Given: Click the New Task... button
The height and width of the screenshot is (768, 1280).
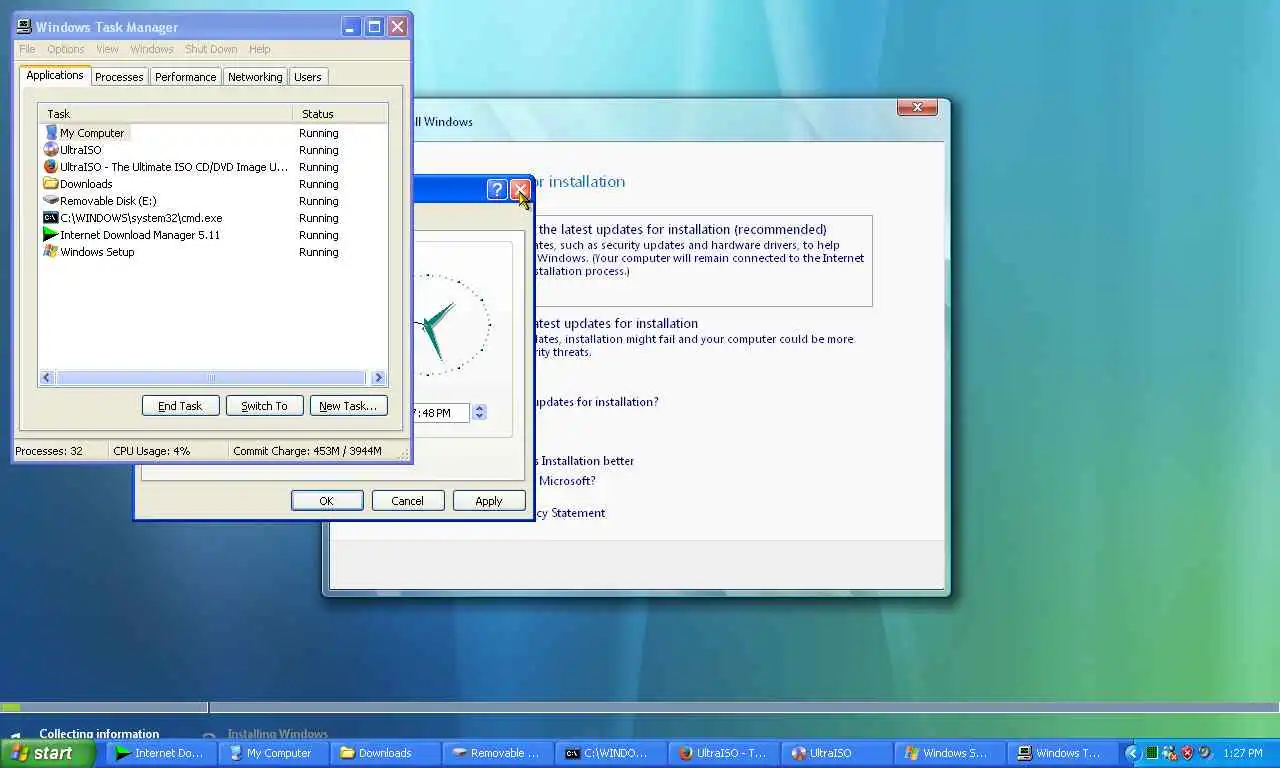Looking at the screenshot, I should tap(348, 406).
